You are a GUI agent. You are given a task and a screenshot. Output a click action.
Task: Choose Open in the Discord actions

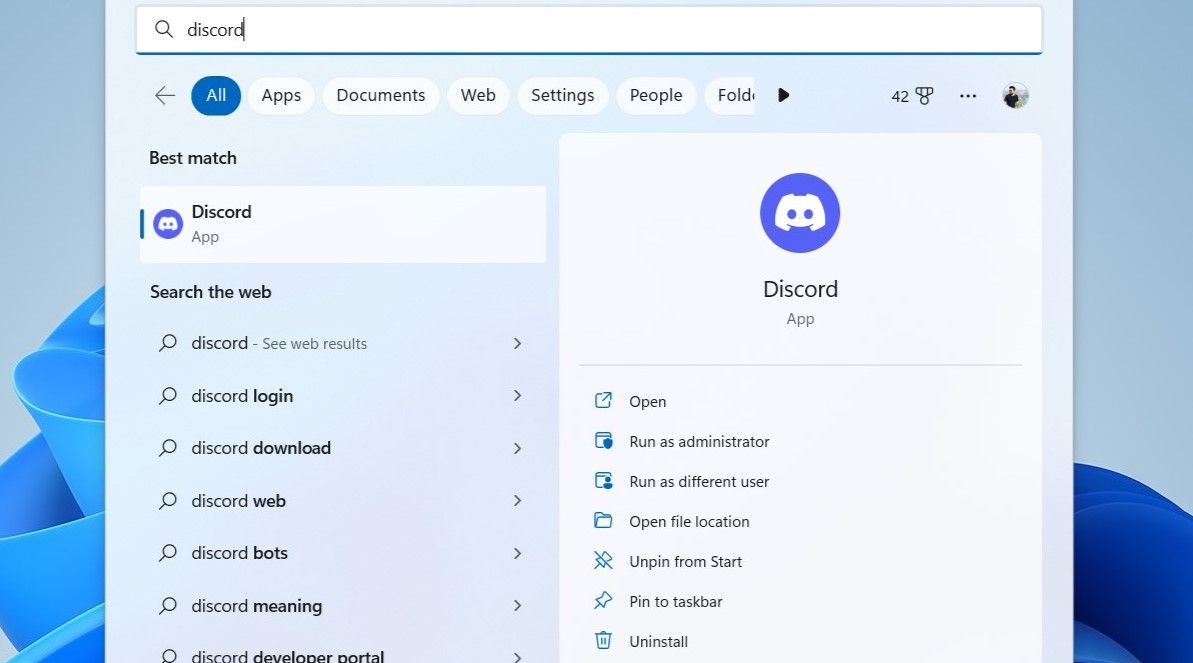[647, 401]
